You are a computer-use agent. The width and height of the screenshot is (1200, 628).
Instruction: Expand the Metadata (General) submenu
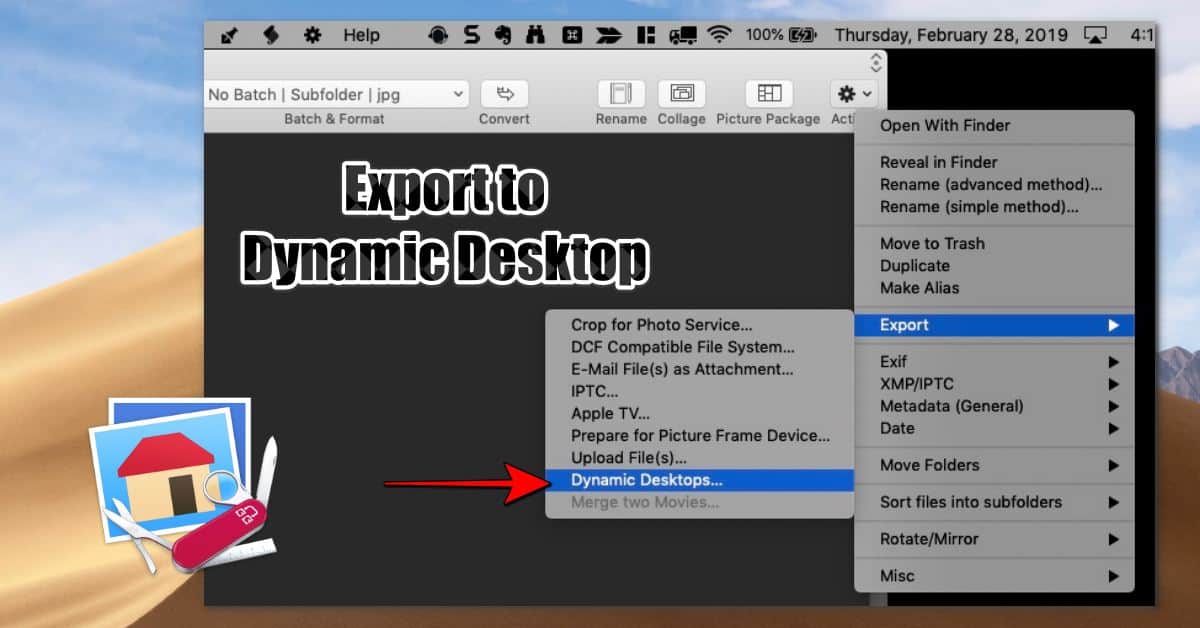(x=994, y=406)
